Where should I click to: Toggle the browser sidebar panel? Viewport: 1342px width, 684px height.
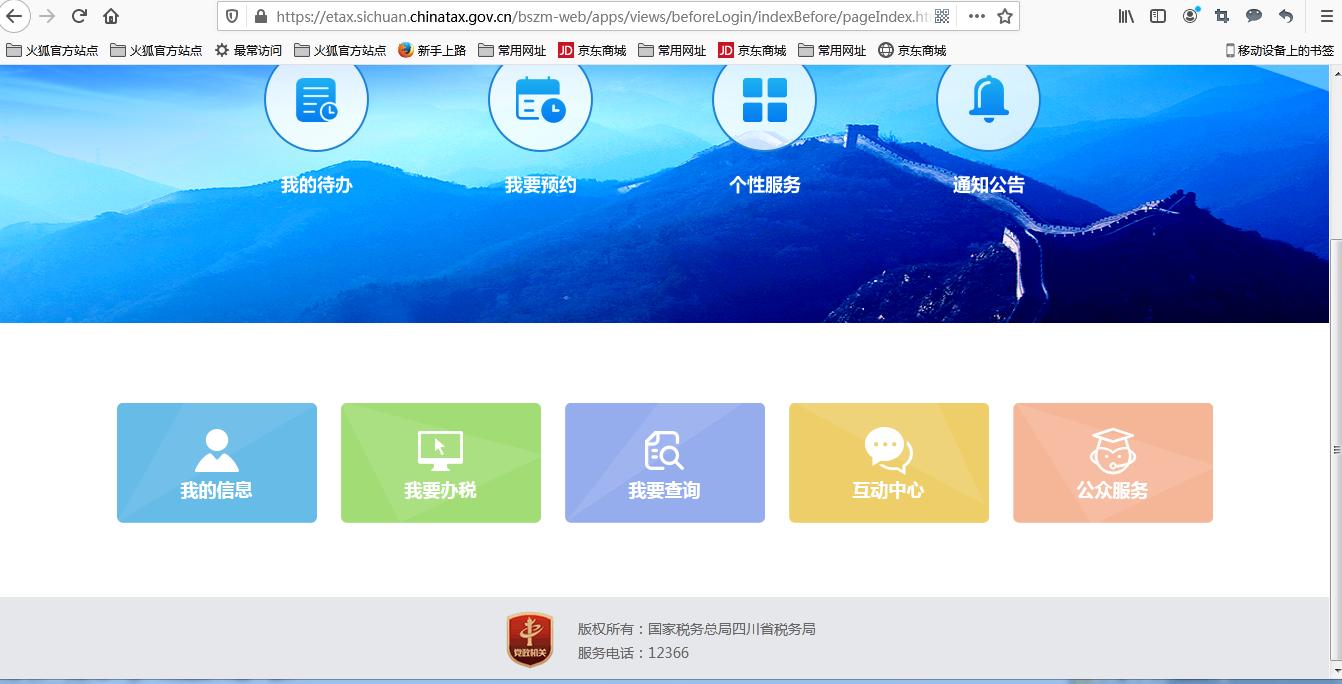[x=1156, y=16]
